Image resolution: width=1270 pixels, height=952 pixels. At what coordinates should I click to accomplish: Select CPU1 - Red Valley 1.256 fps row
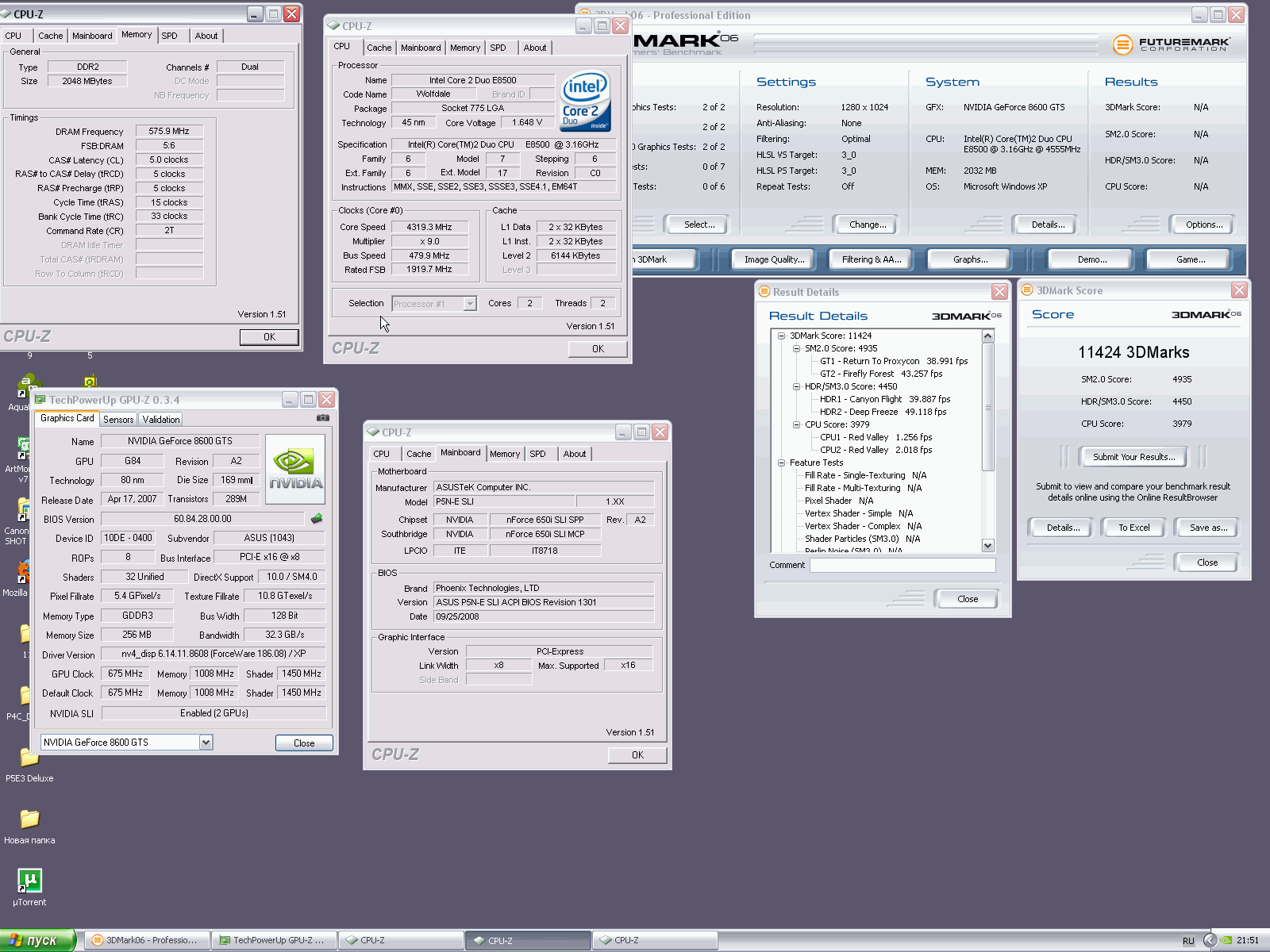pyautogui.click(x=876, y=437)
